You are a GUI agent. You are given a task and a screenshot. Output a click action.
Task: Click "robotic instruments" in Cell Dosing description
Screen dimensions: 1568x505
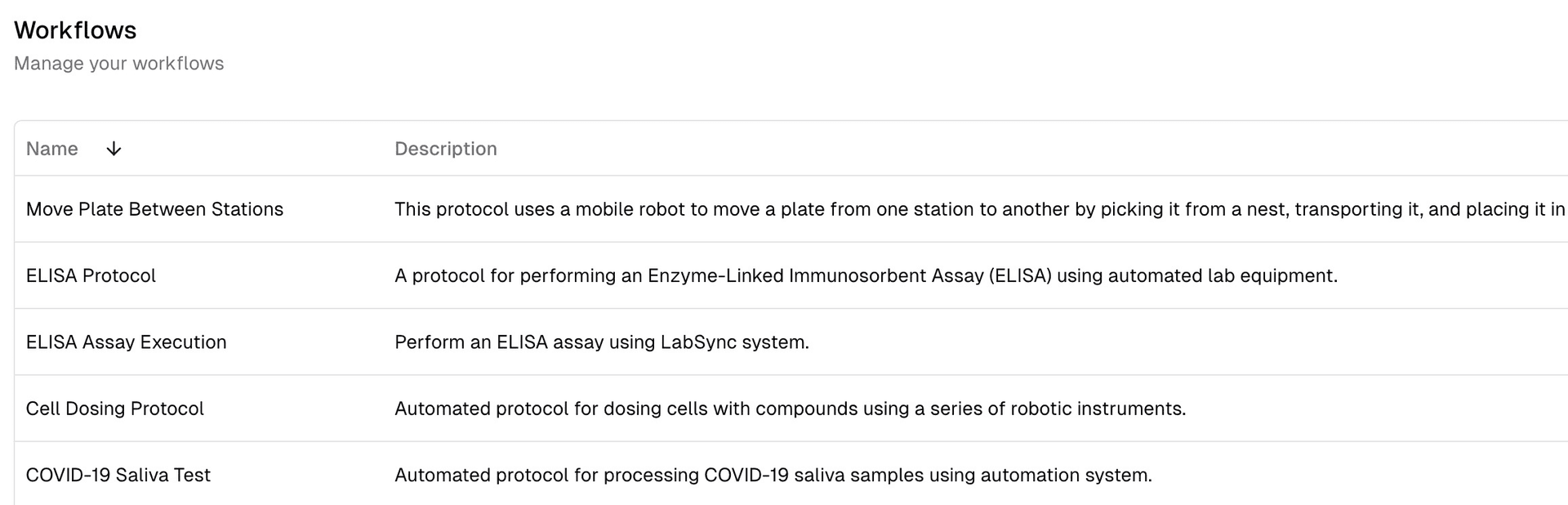coord(1096,409)
